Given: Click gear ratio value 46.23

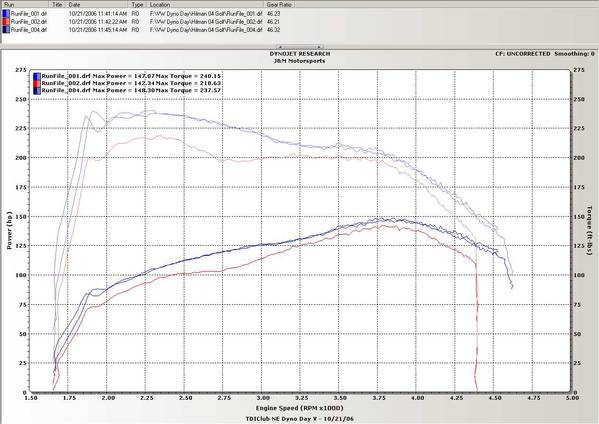Looking at the screenshot, I should tap(273, 13).
